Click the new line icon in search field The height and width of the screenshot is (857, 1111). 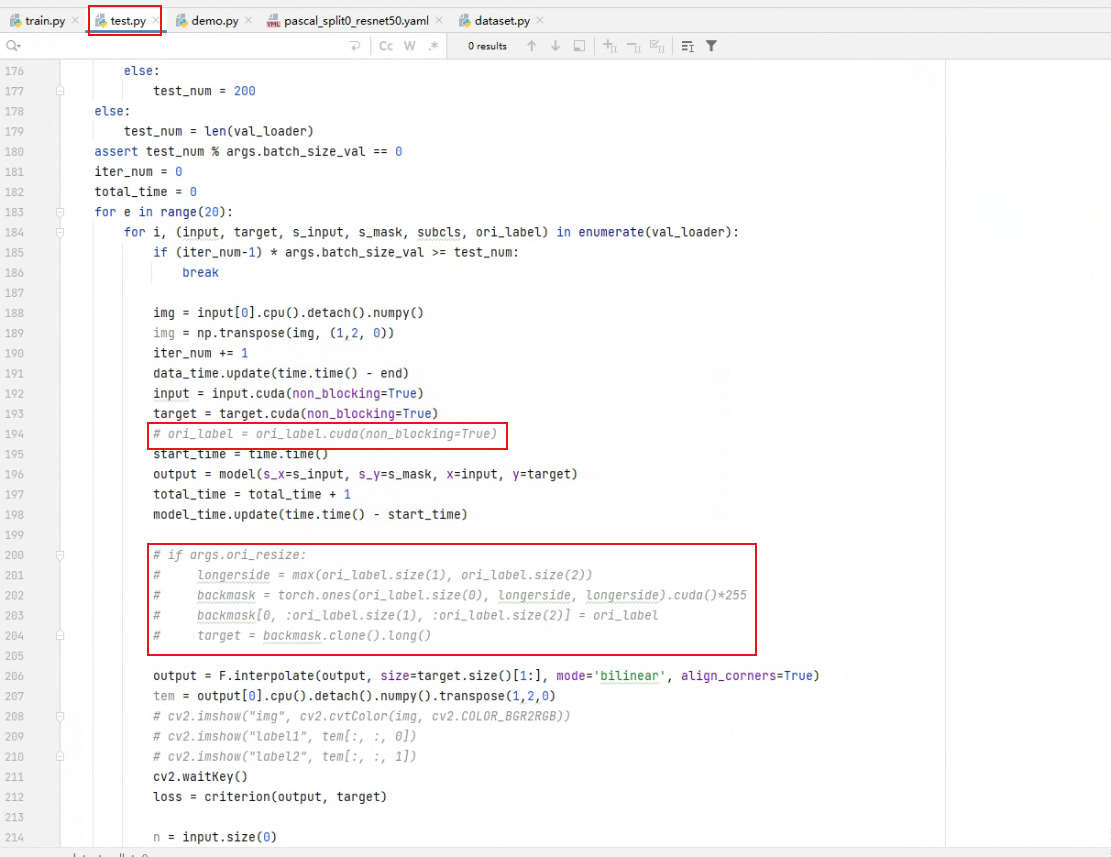(355, 46)
